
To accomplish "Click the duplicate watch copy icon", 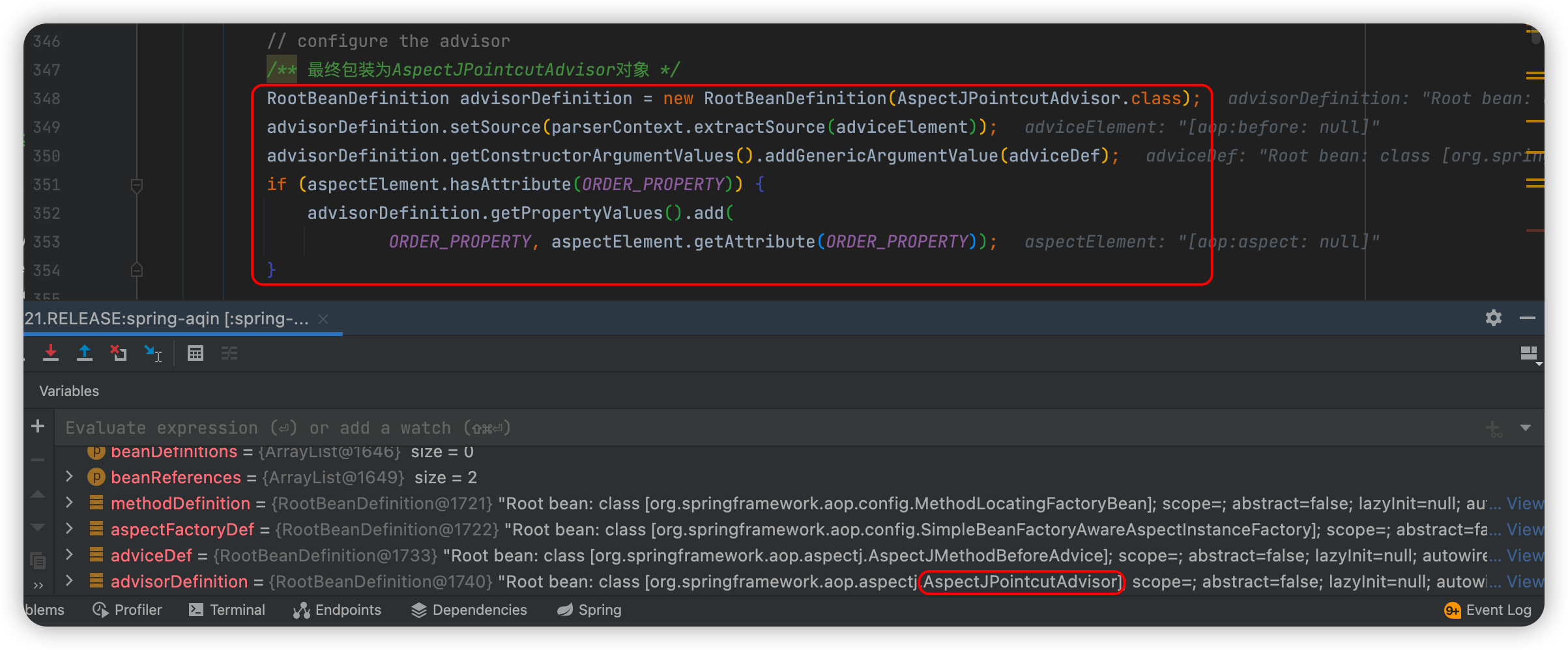I will click(38, 559).
